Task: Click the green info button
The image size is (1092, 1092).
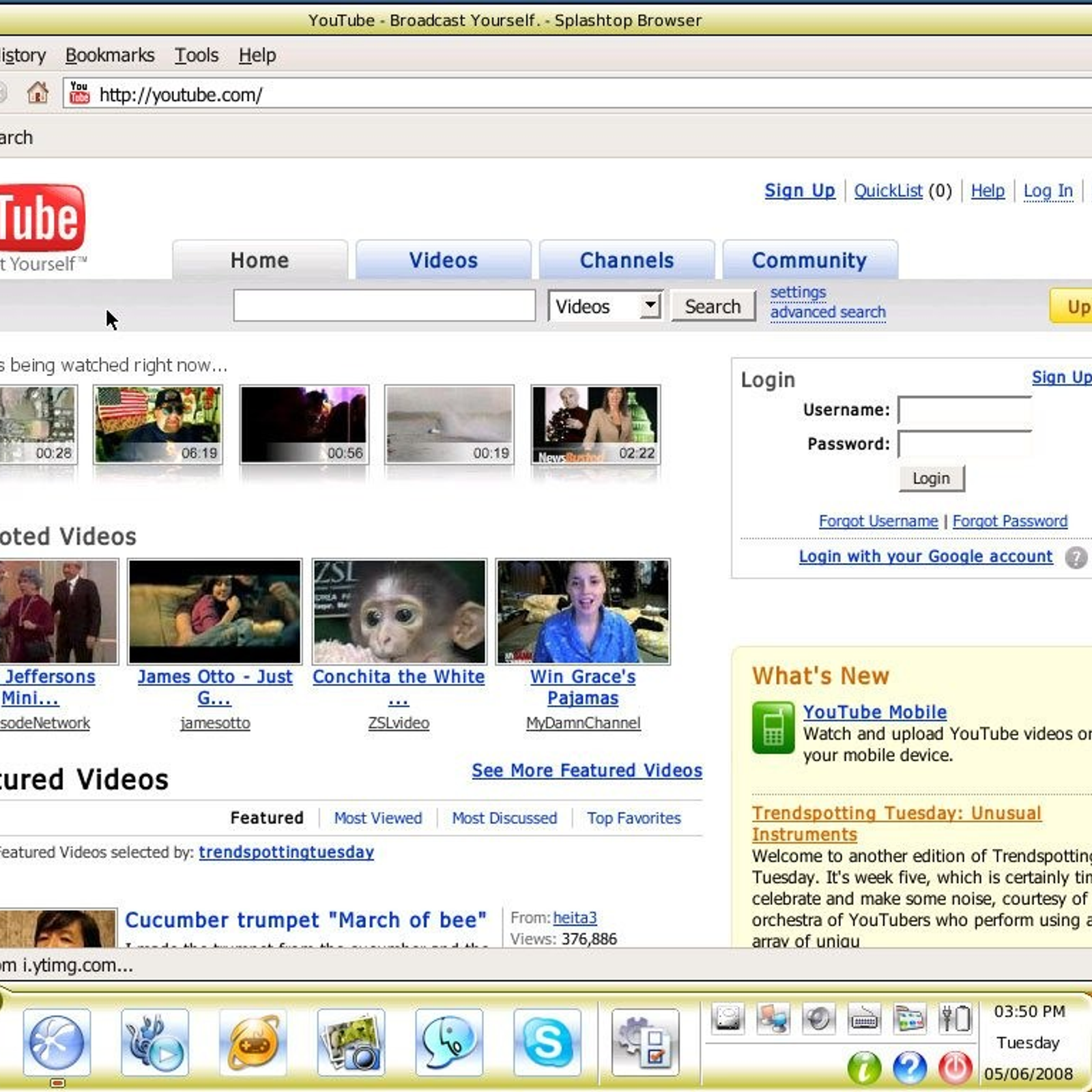Action: point(864,1068)
